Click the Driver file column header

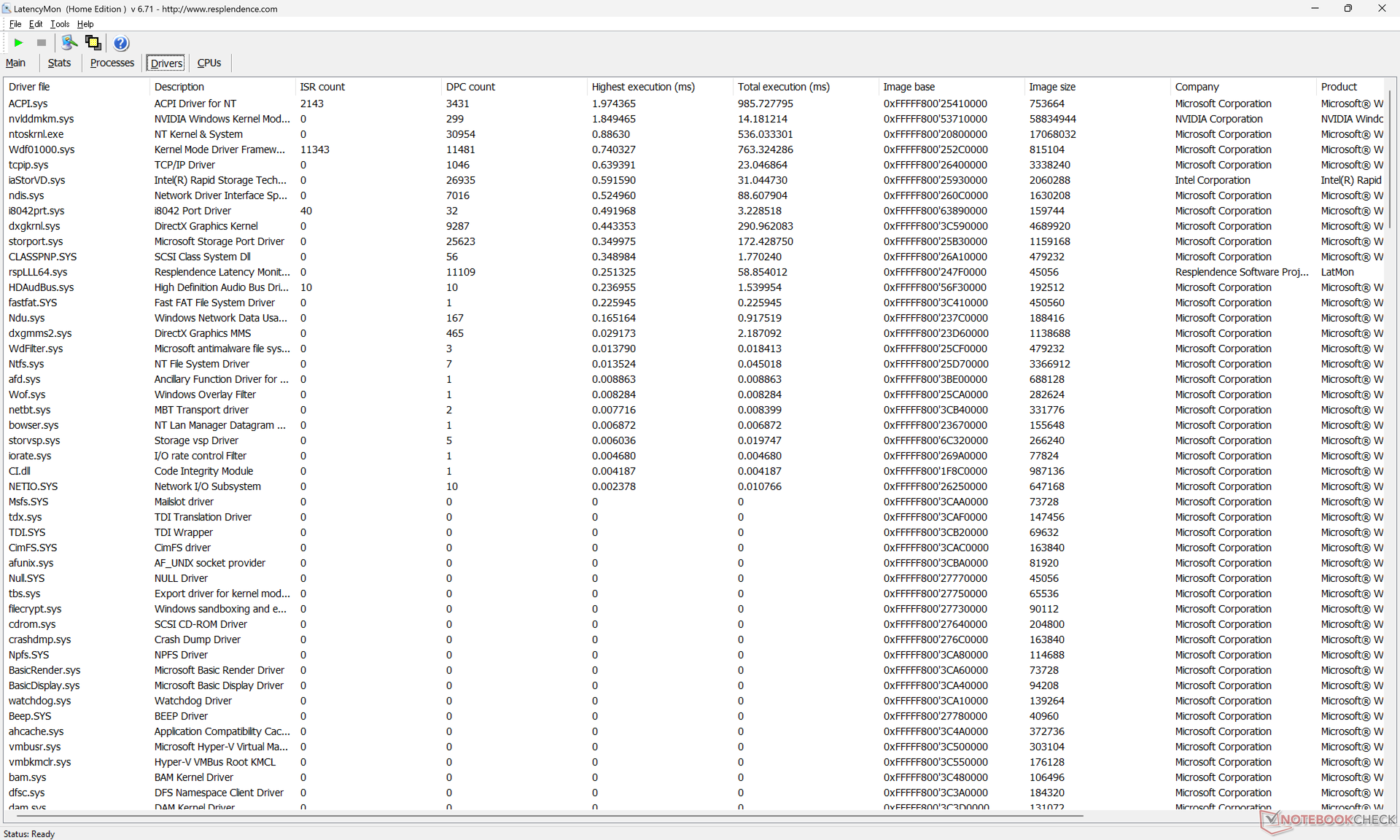click(29, 87)
